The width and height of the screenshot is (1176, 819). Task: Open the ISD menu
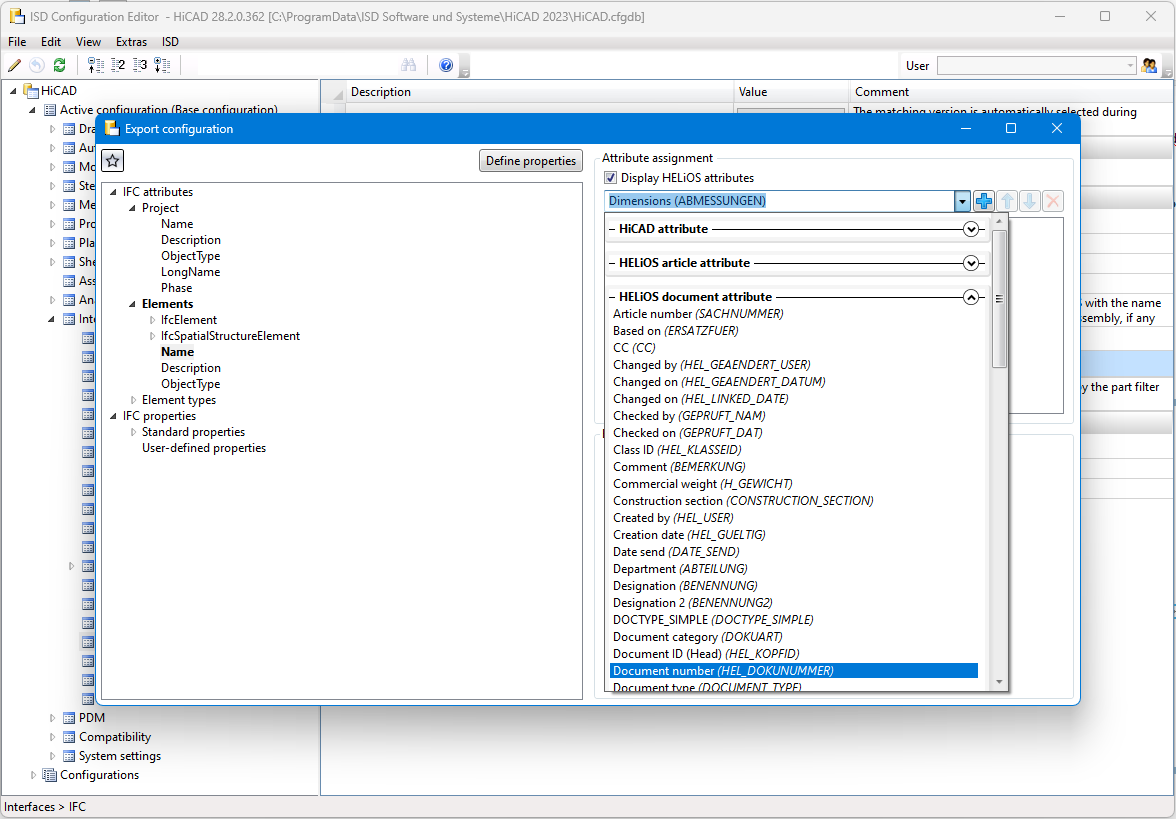[x=170, y=42]
